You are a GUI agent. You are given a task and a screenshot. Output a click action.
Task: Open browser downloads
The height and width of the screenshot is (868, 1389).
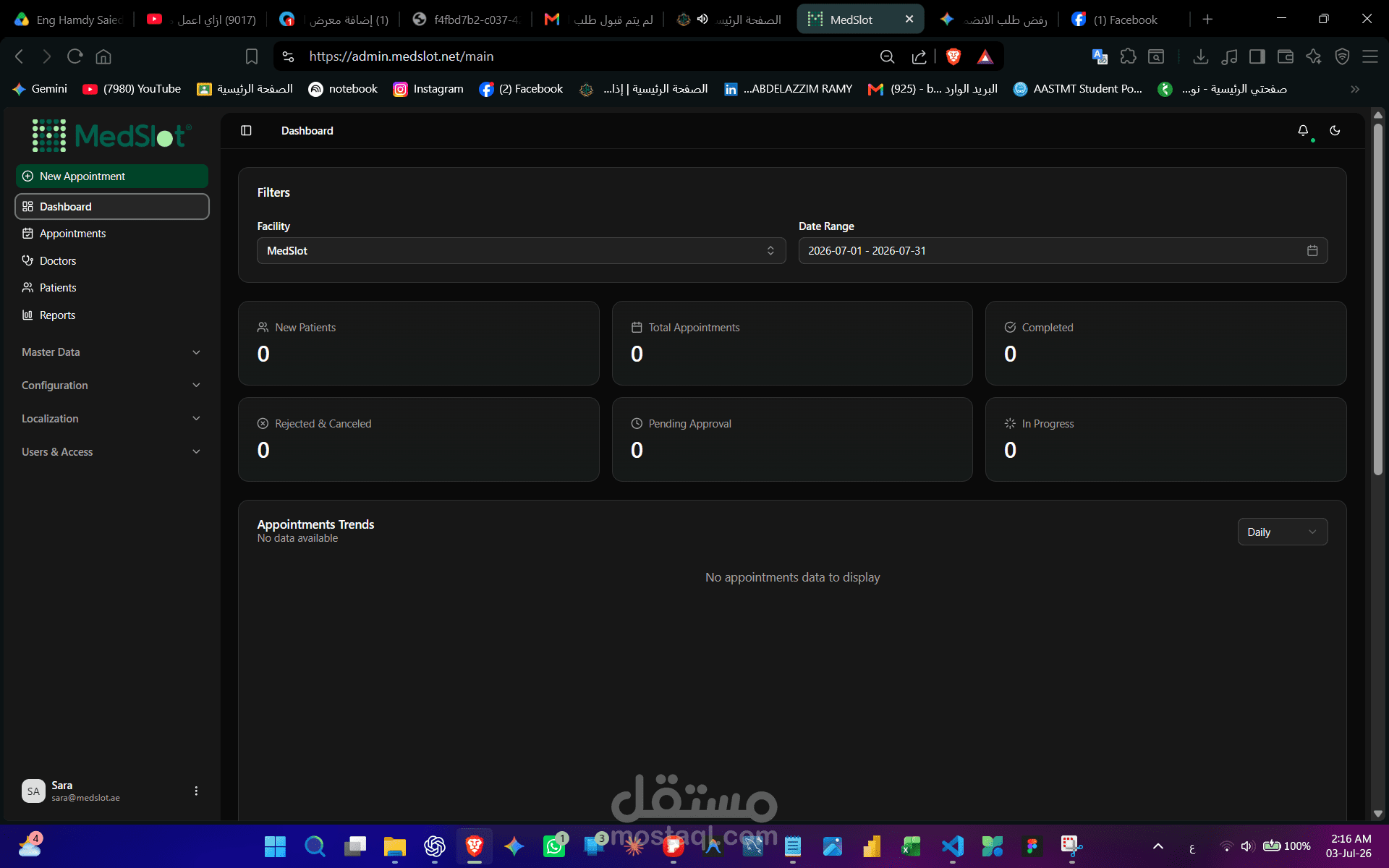pos(1200,56)
